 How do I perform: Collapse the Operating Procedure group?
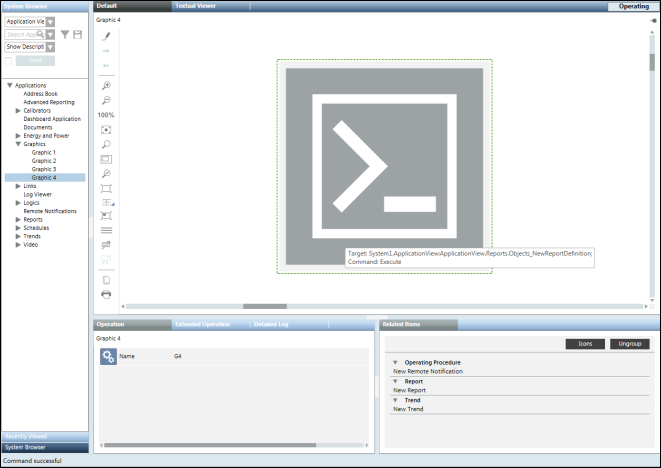pos(395,362)
